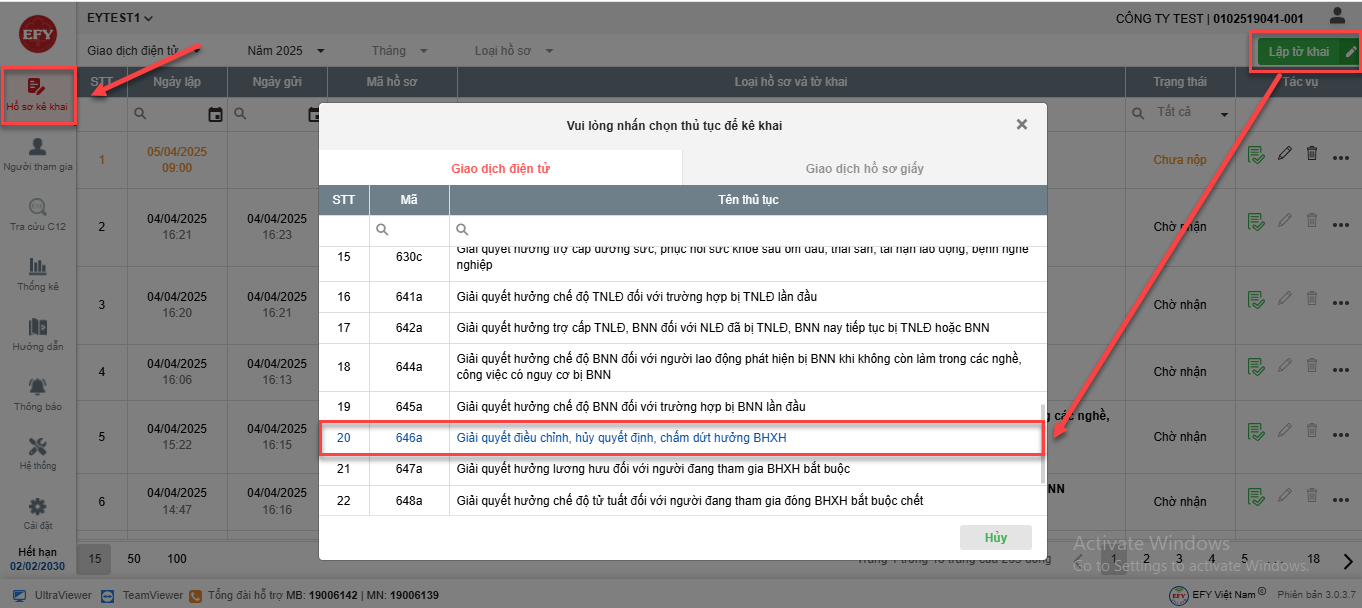The image size is (1362, 608).
Task: Open Tra cứu C12 lookup
Action: [37, 214]
